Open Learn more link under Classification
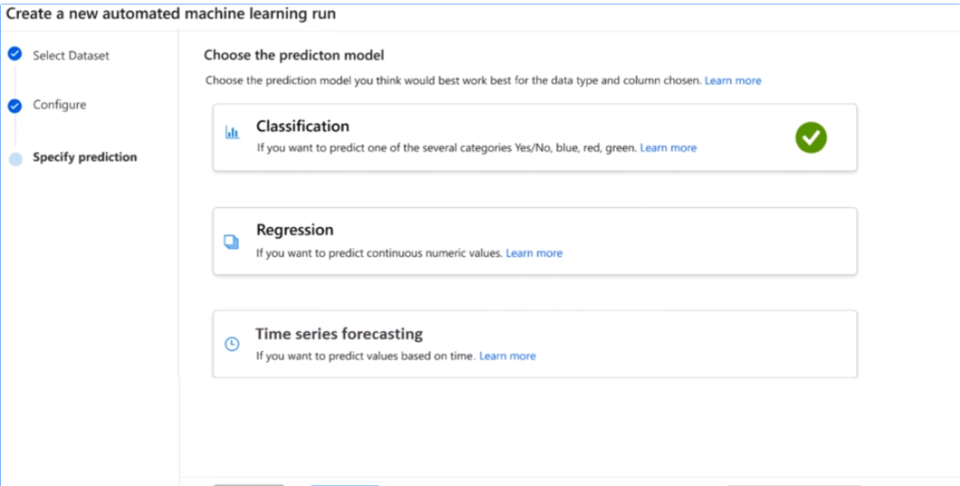Viewport: 960px width, 486px height. click(668, 148)
